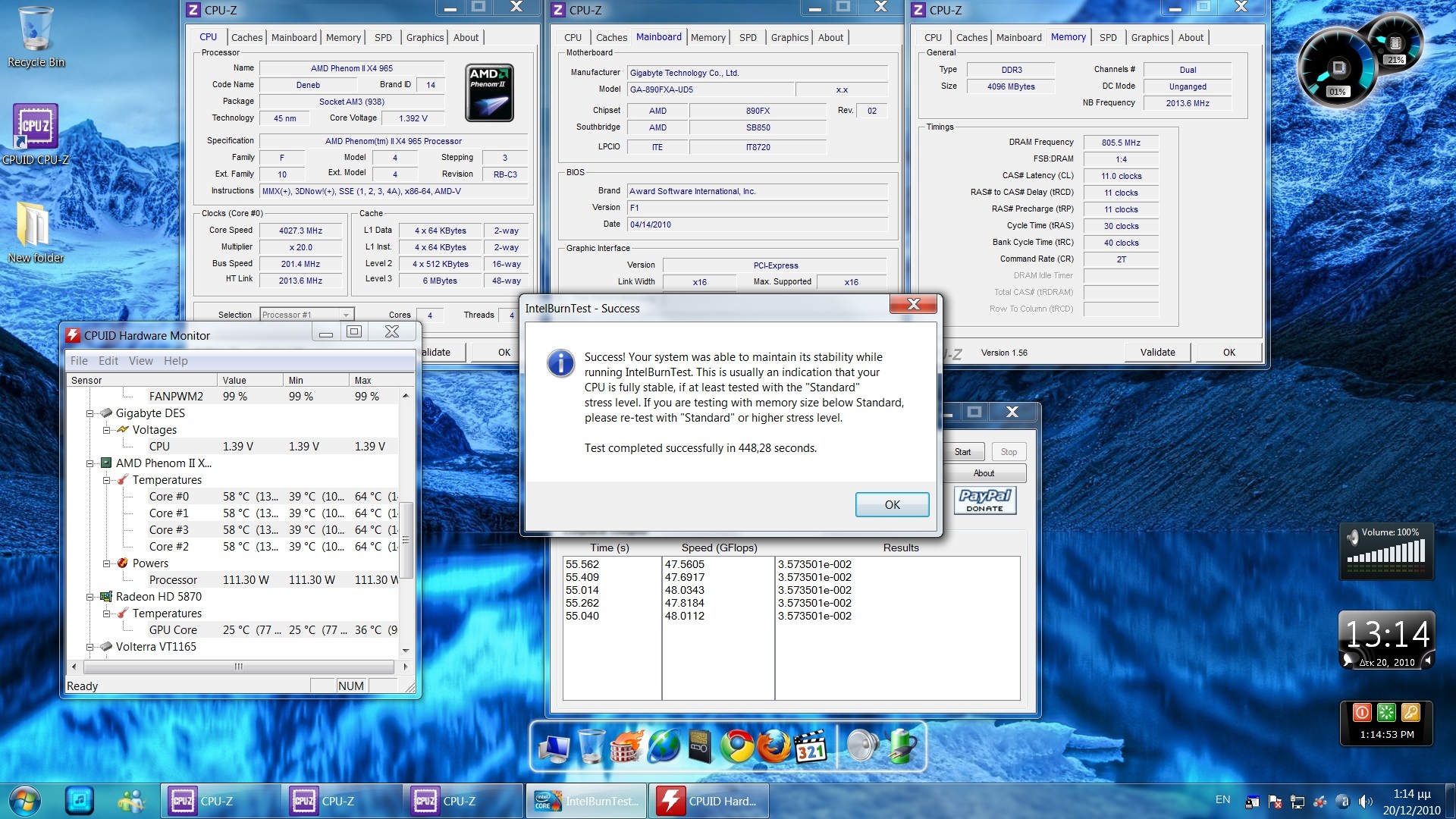Open the Processor #1 selection dropdown
Screen dimensions: 1456x819
coord(306,315)
